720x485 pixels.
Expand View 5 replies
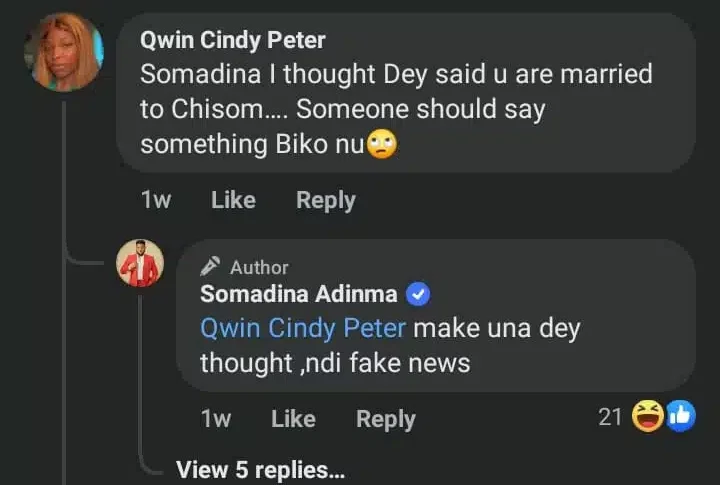tap(260, 469)
